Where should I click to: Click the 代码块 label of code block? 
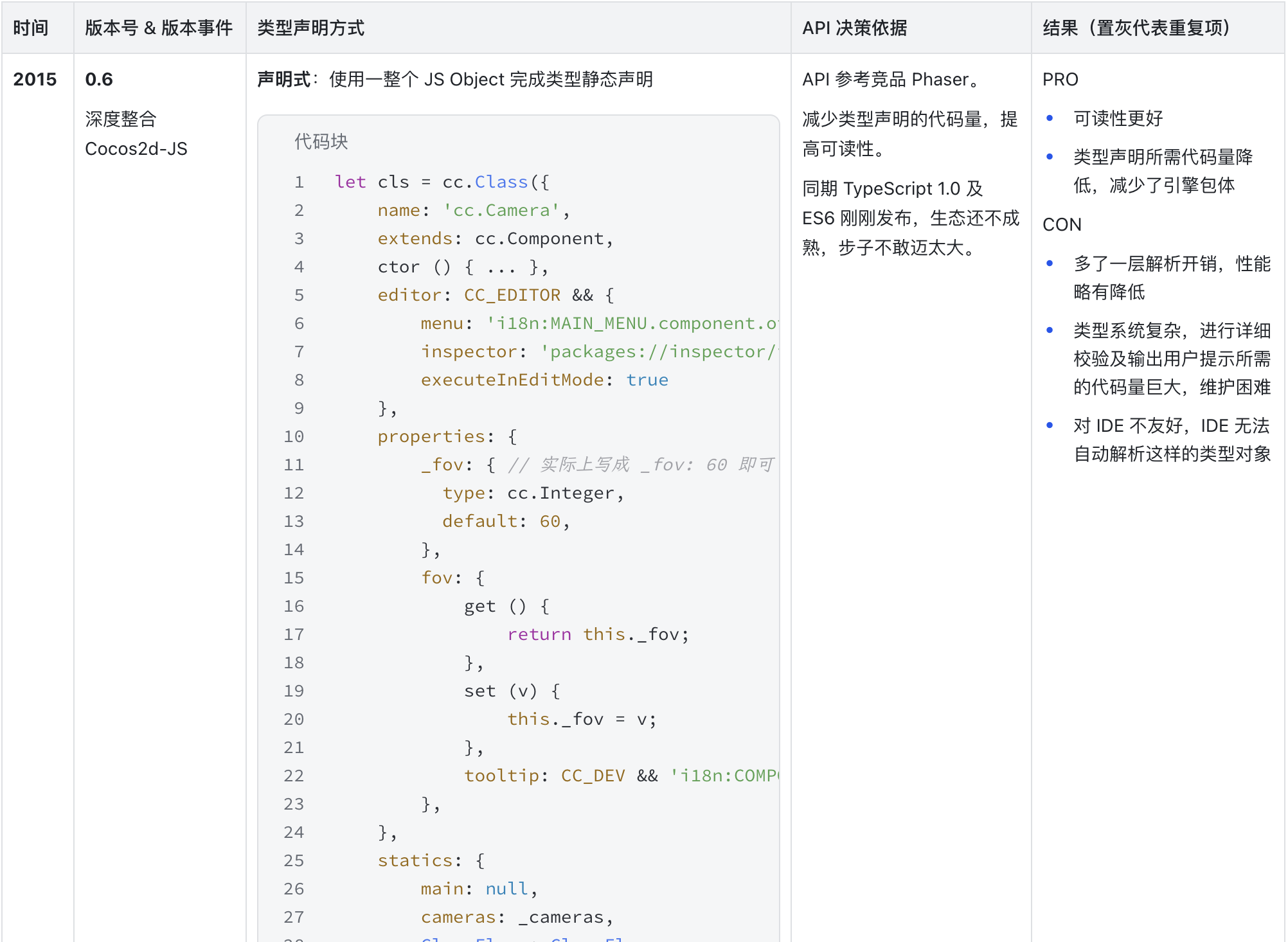(x=321, y=142)
